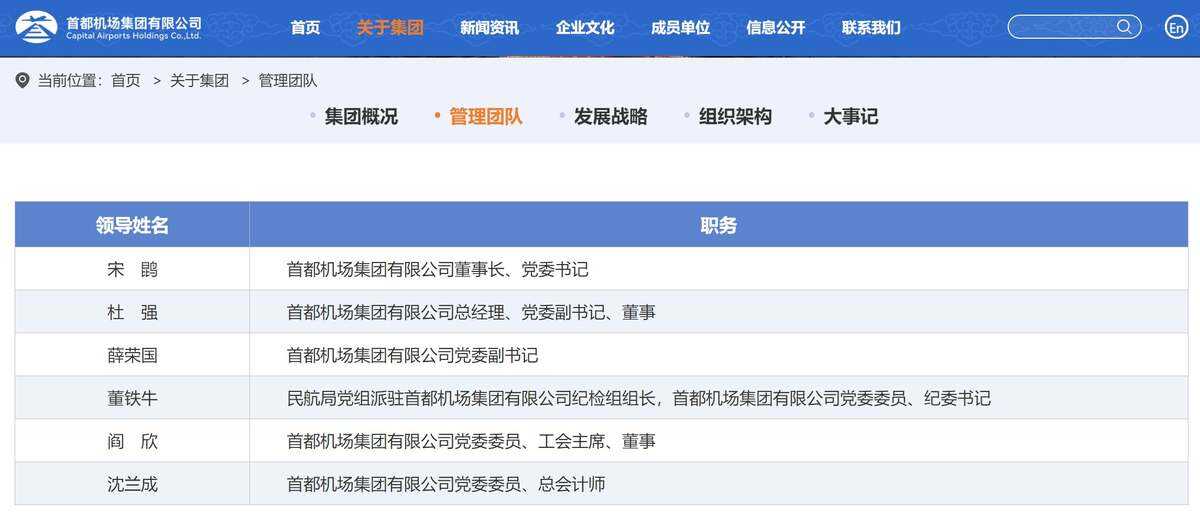Select the name 阎 欣

(132, 442)
